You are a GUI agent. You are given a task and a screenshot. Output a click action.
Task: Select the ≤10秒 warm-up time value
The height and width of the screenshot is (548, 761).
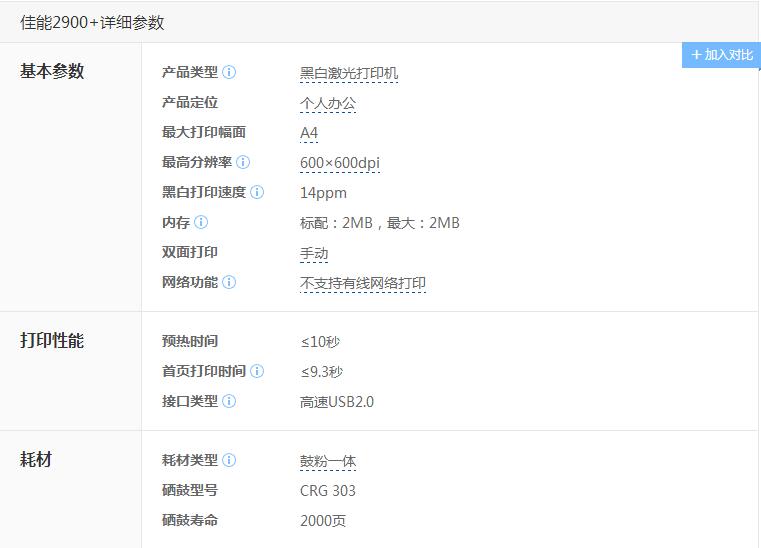[x=320, y=342]
